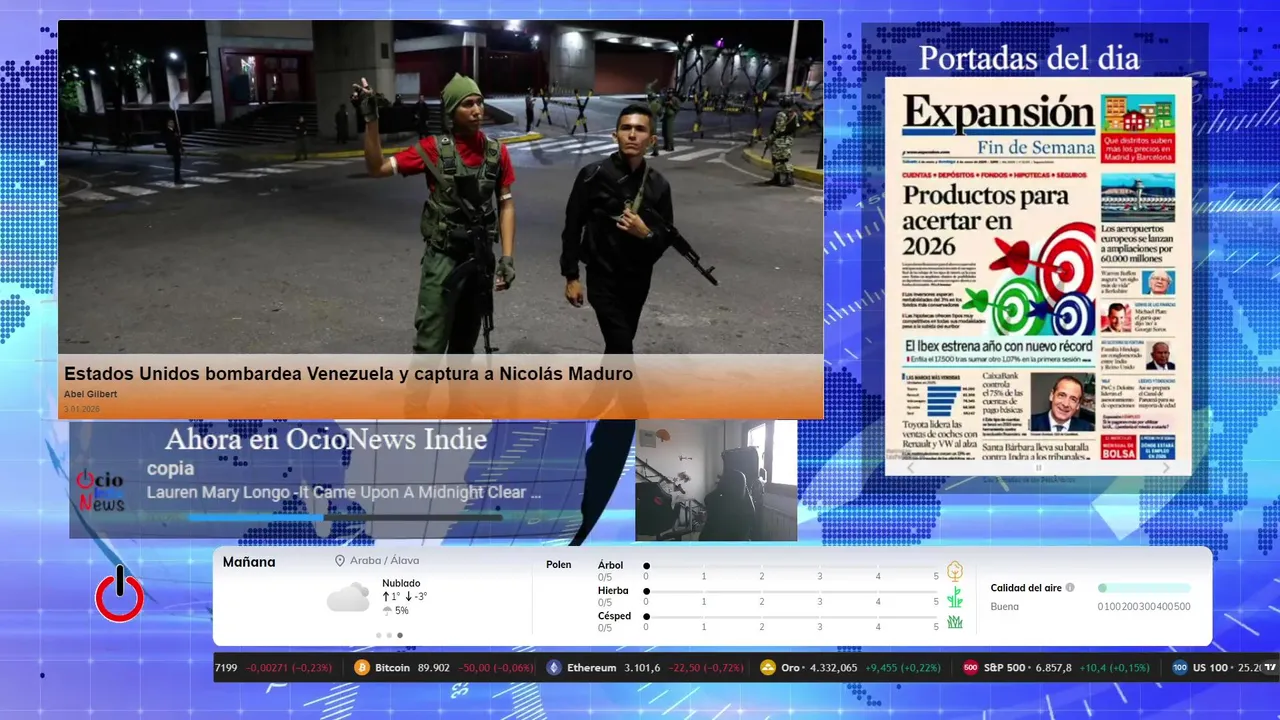Click the Árbol pollen level slider
This screenshot has height=720, width=1280.
click(x=791, y=566)
